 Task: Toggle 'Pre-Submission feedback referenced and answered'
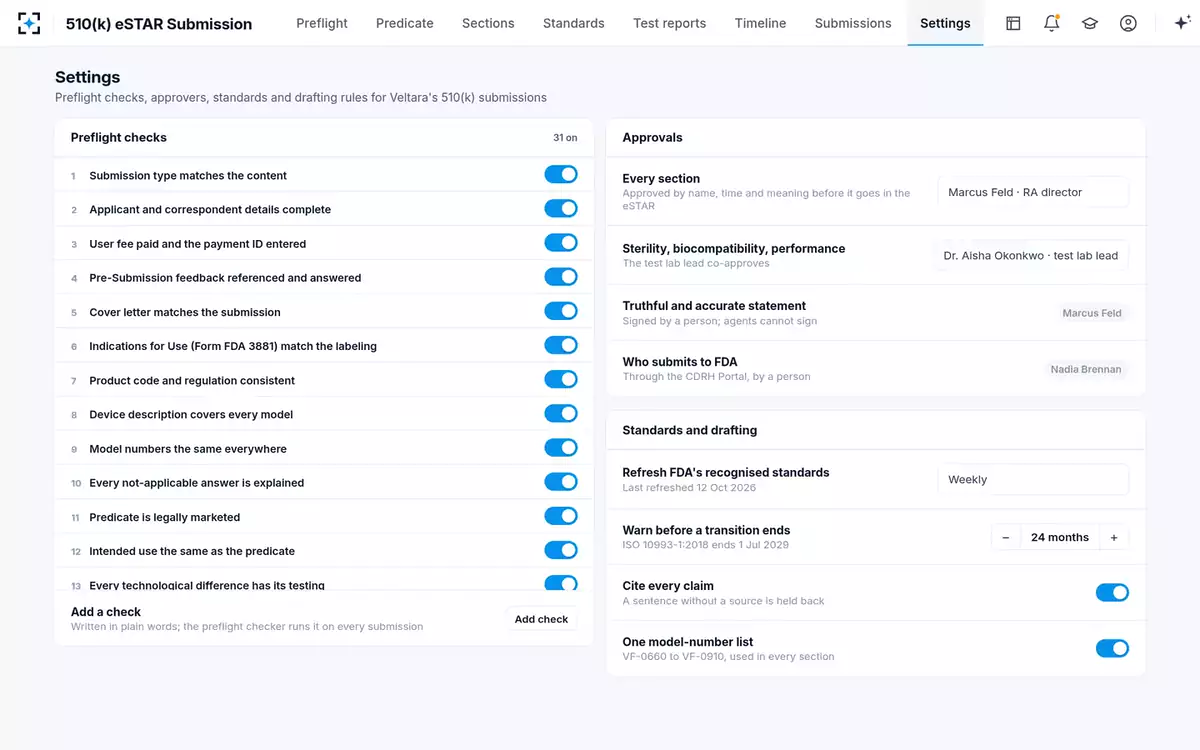click(561, 277)
